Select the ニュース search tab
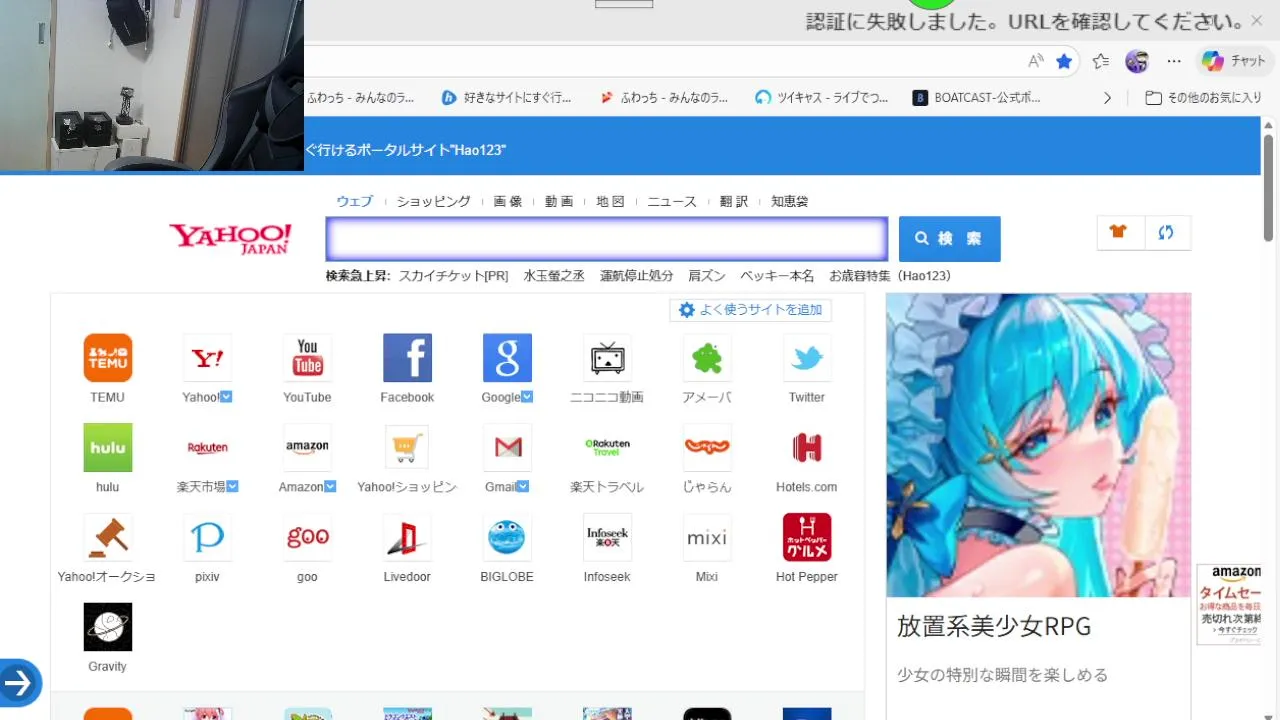The width and height of the screenshot is (1280, 720). (672, 201)
